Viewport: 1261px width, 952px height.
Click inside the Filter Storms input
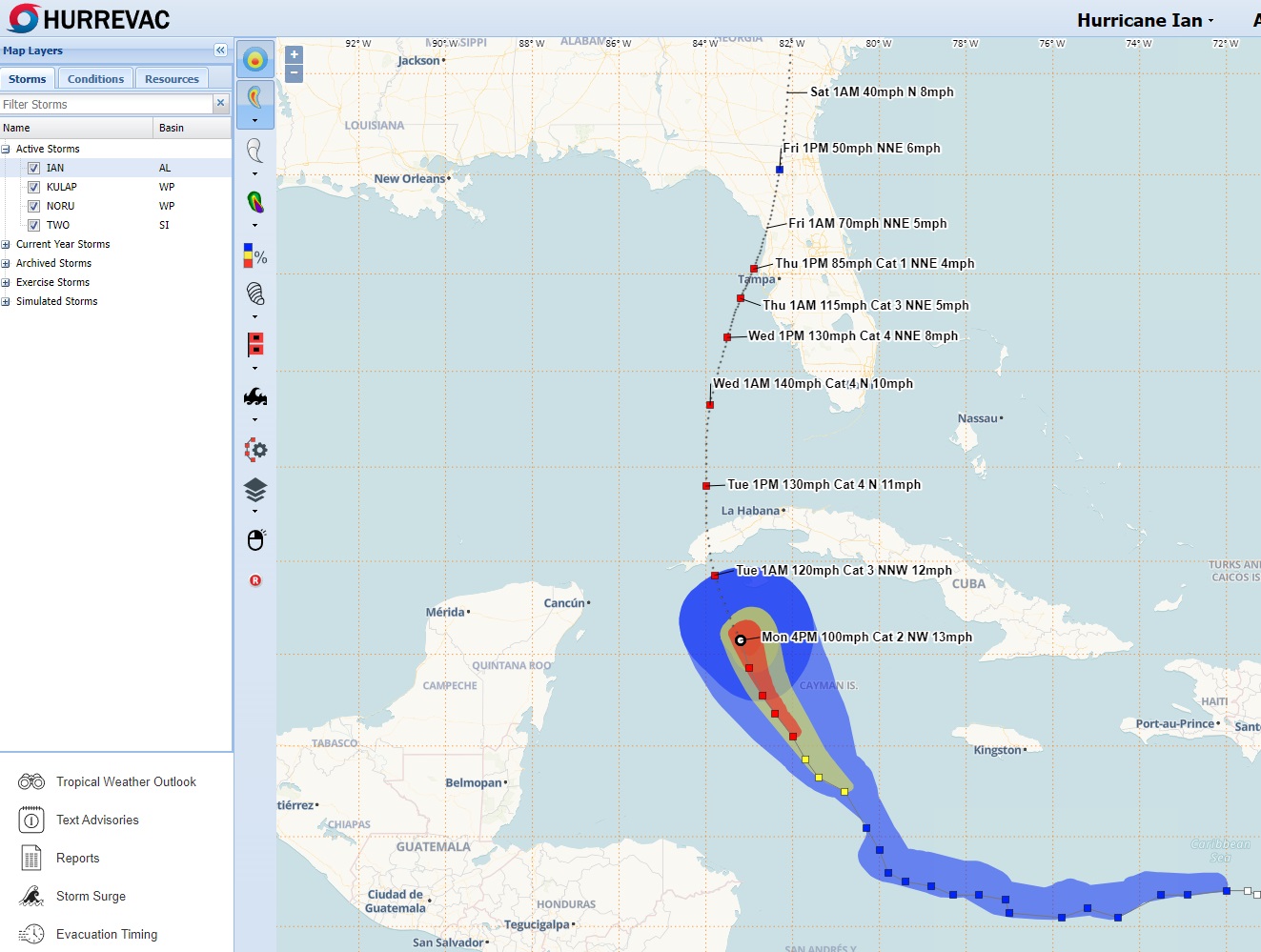[106, 104]
